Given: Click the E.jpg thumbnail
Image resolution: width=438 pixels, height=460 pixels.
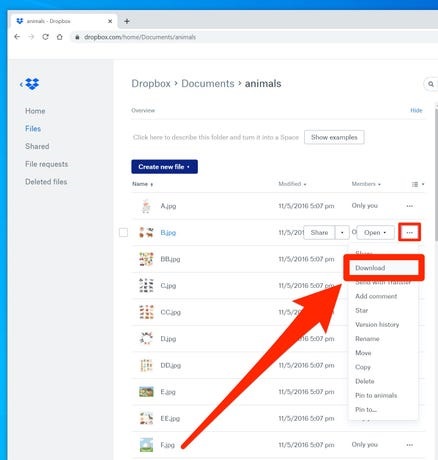Looking at the screenshot, I should coord(146,392).
